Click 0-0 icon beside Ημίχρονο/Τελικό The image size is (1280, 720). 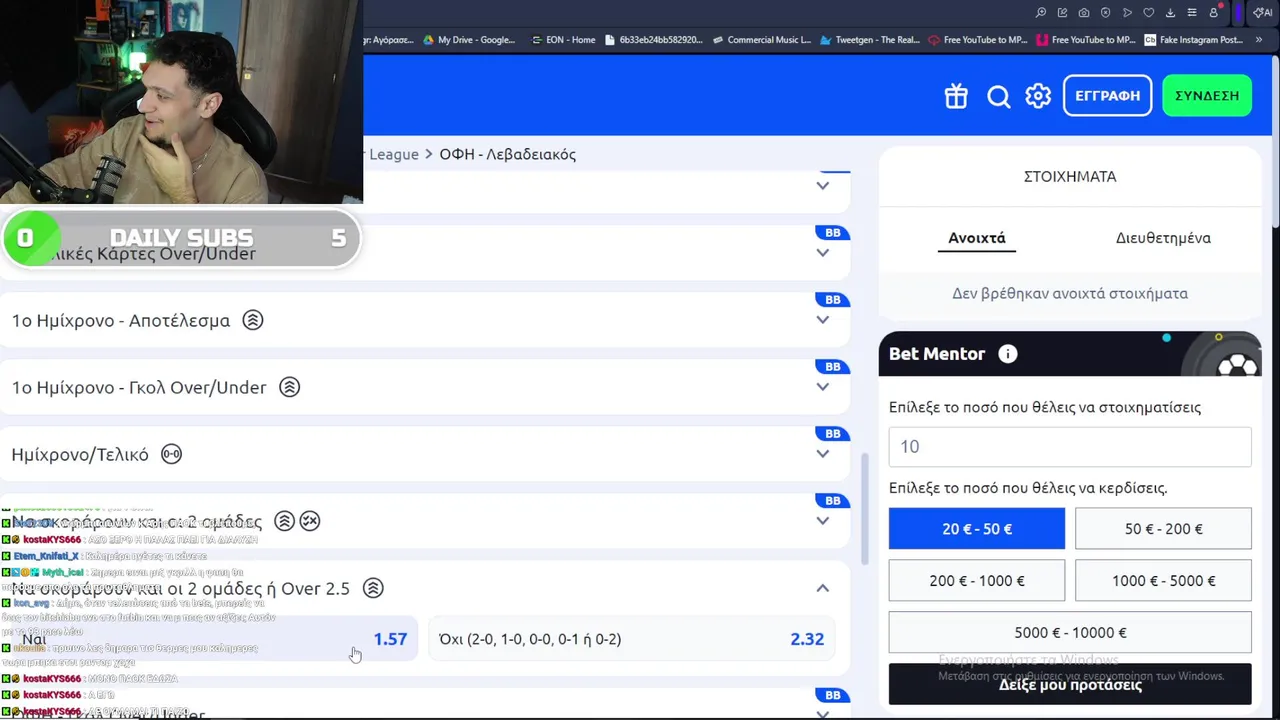click(x=172, y=454)
